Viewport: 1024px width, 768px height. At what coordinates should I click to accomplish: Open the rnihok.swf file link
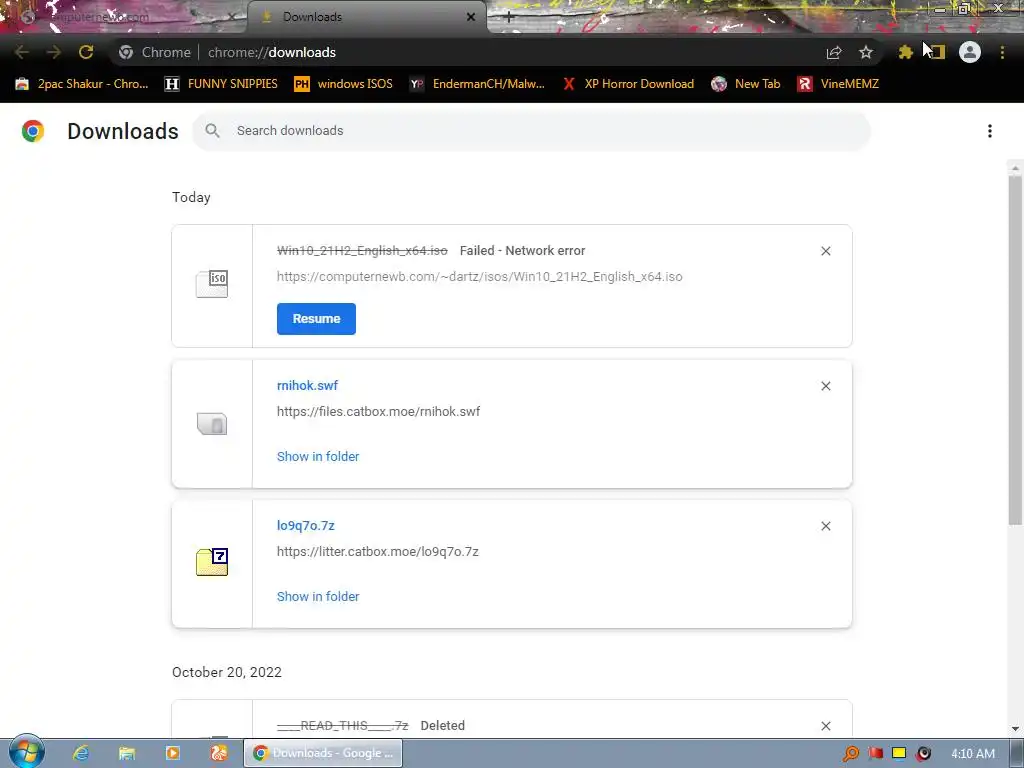point(307,385)
